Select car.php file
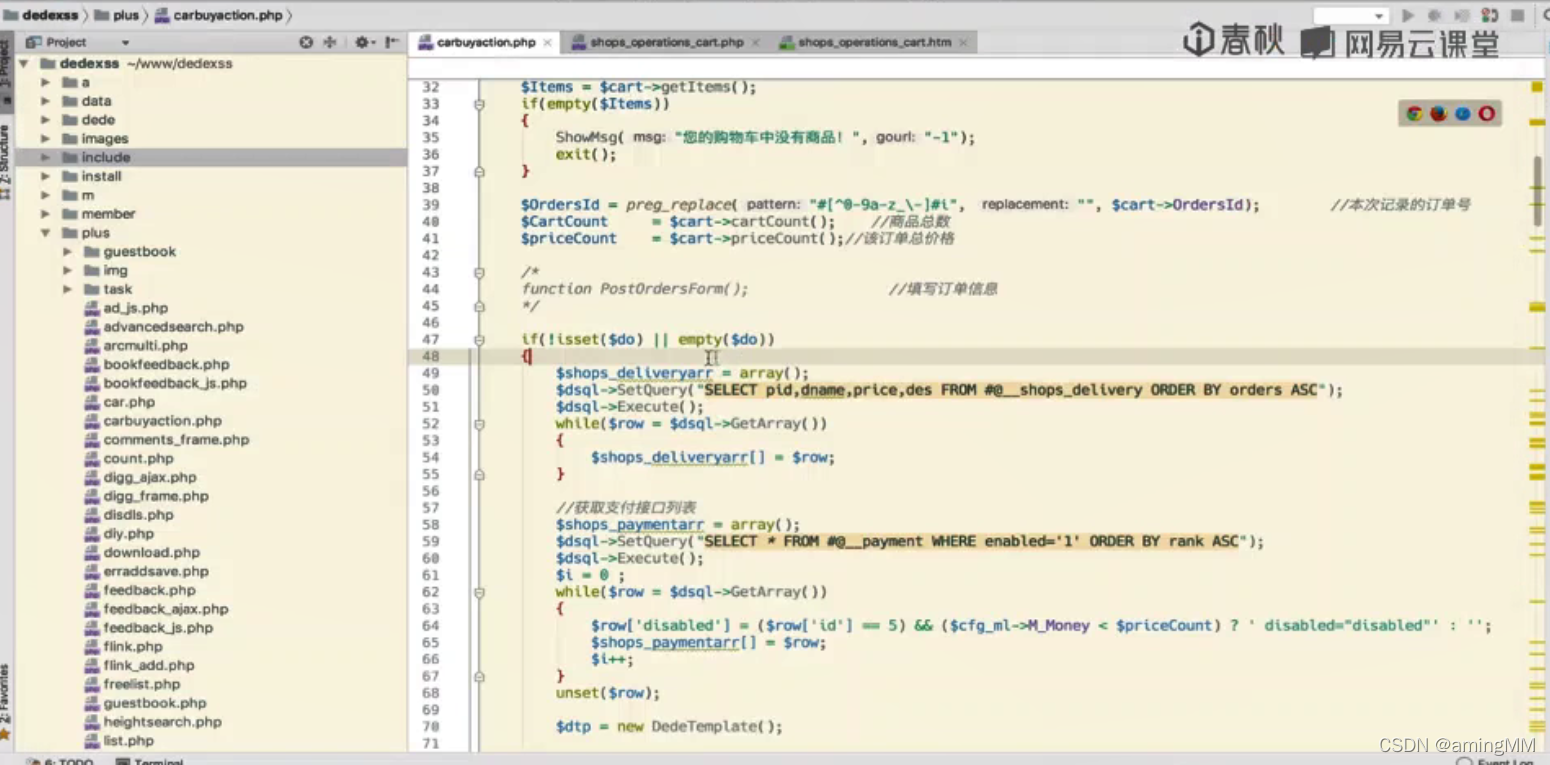The image size is (1550, 765). [x=129, y=402]
